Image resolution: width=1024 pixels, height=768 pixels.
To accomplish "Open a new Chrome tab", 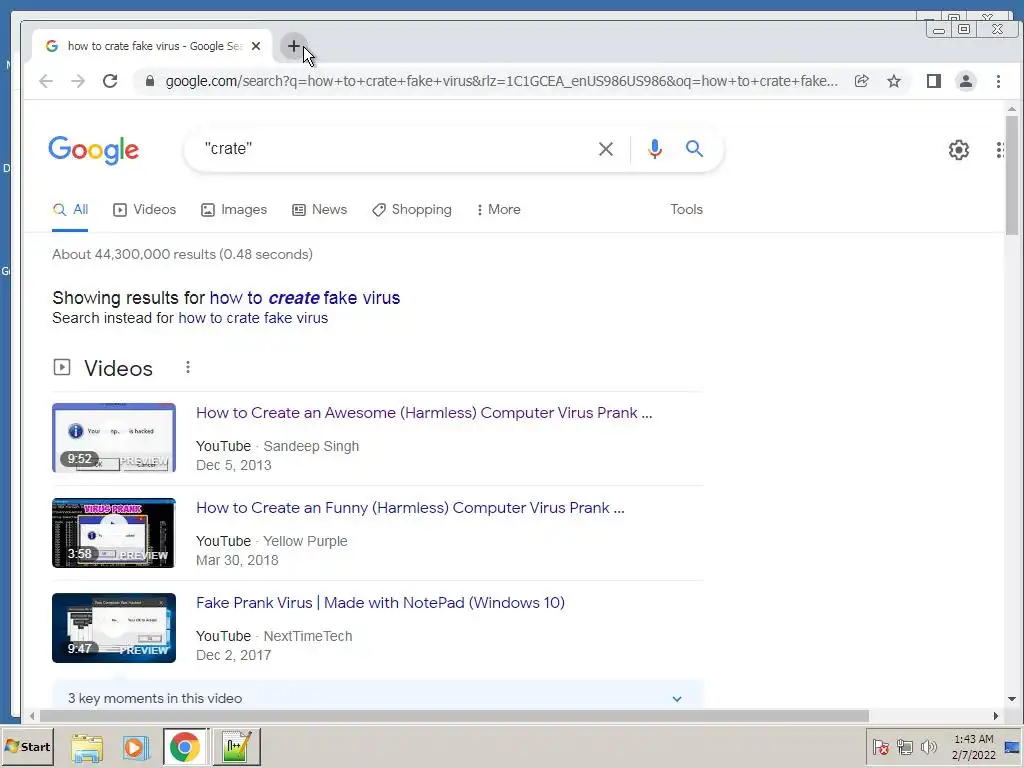I will click(293, 46).
